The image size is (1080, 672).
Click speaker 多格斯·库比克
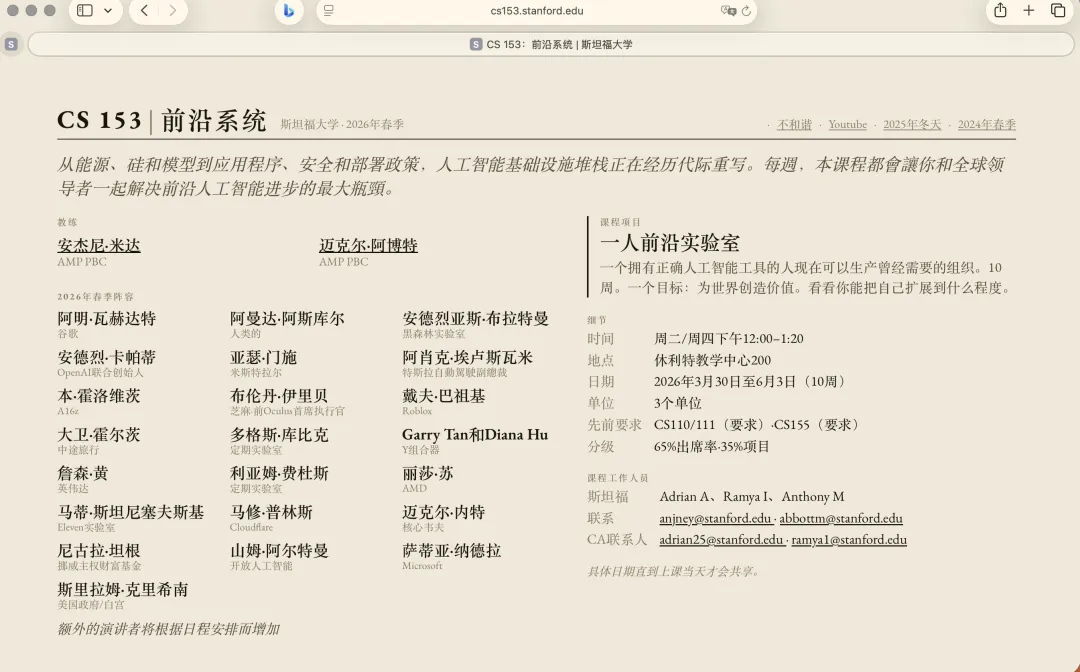pos(279,434)
